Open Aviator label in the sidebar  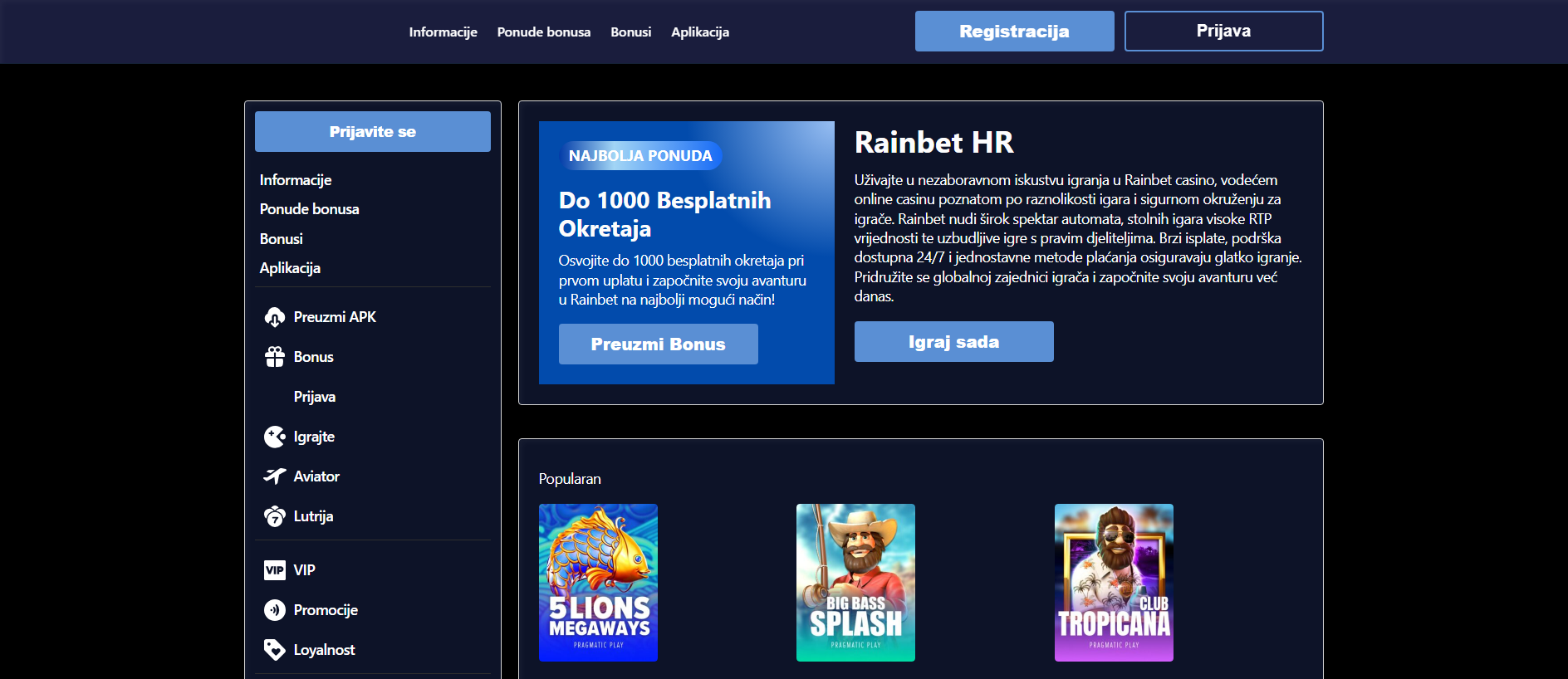point(316,476)
